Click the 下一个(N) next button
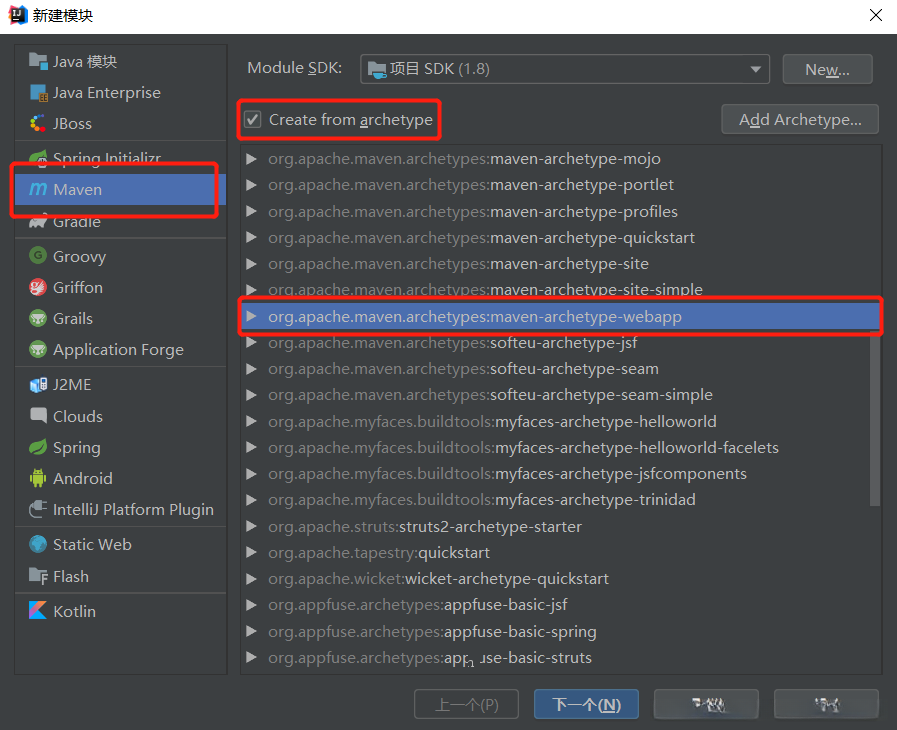 [586, 704]
